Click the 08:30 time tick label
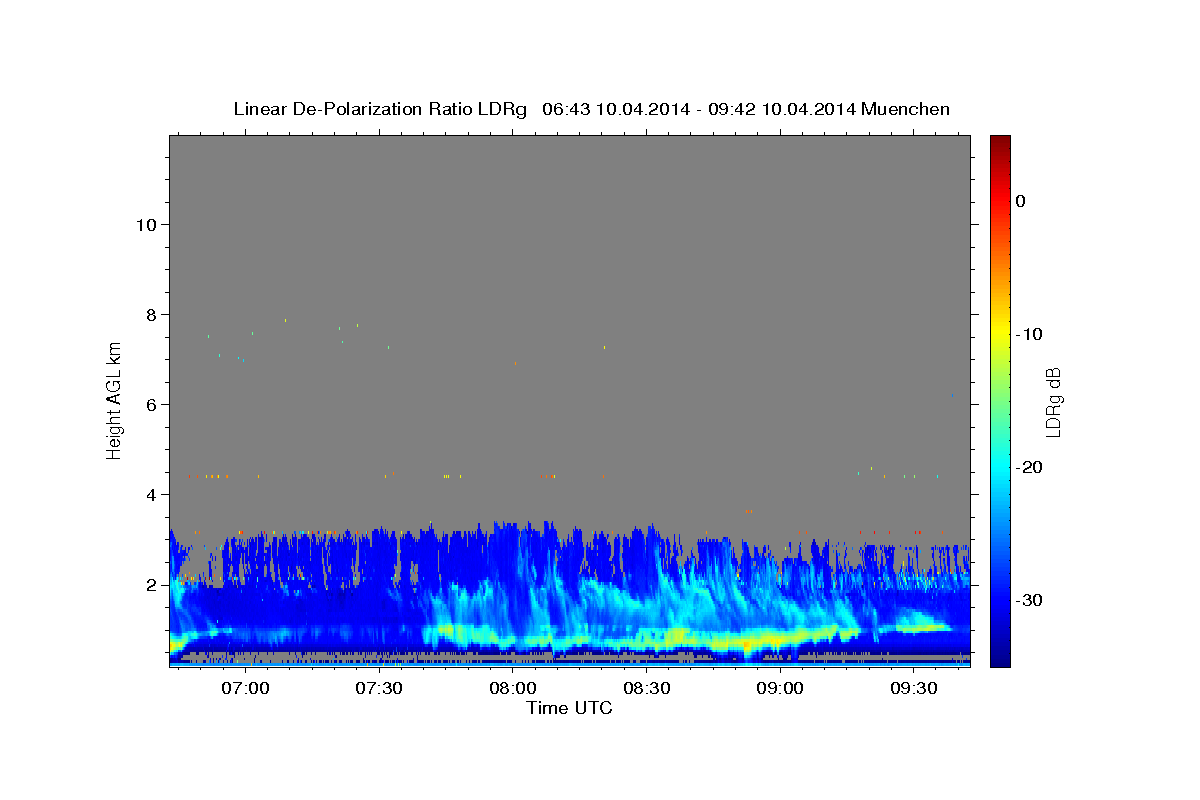Image resolution: width=1200 pixels, height=800 pixels. (646, 688)
